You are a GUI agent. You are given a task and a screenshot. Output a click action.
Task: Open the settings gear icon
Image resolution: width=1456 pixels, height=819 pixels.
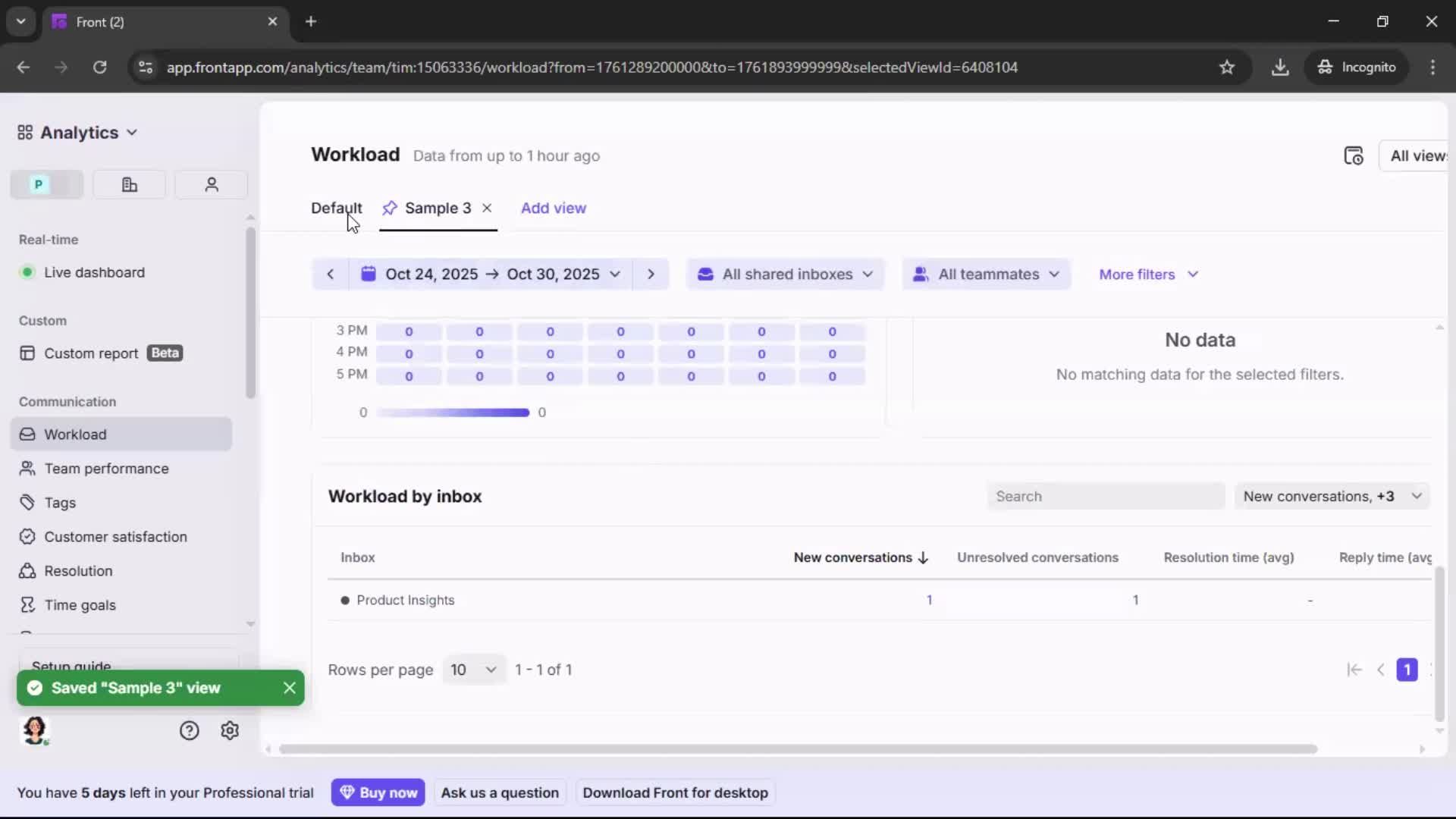[x=229, y=730]
